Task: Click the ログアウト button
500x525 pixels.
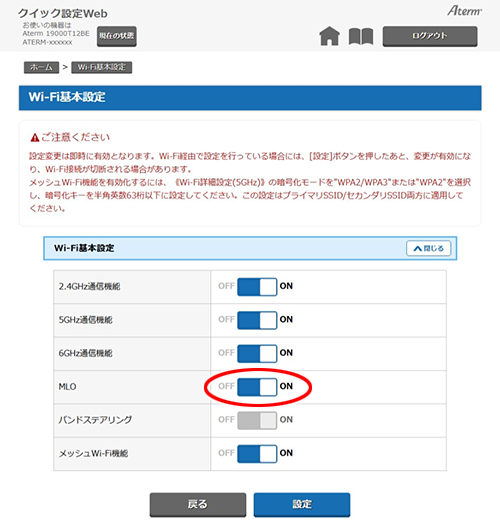Action: coord(430,36)
